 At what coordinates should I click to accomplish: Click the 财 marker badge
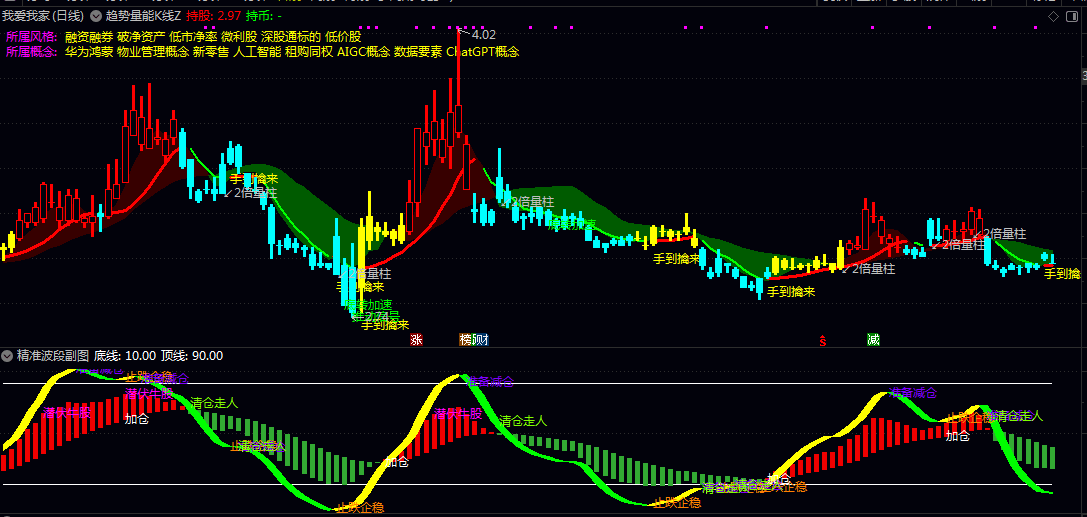point(481,340)
